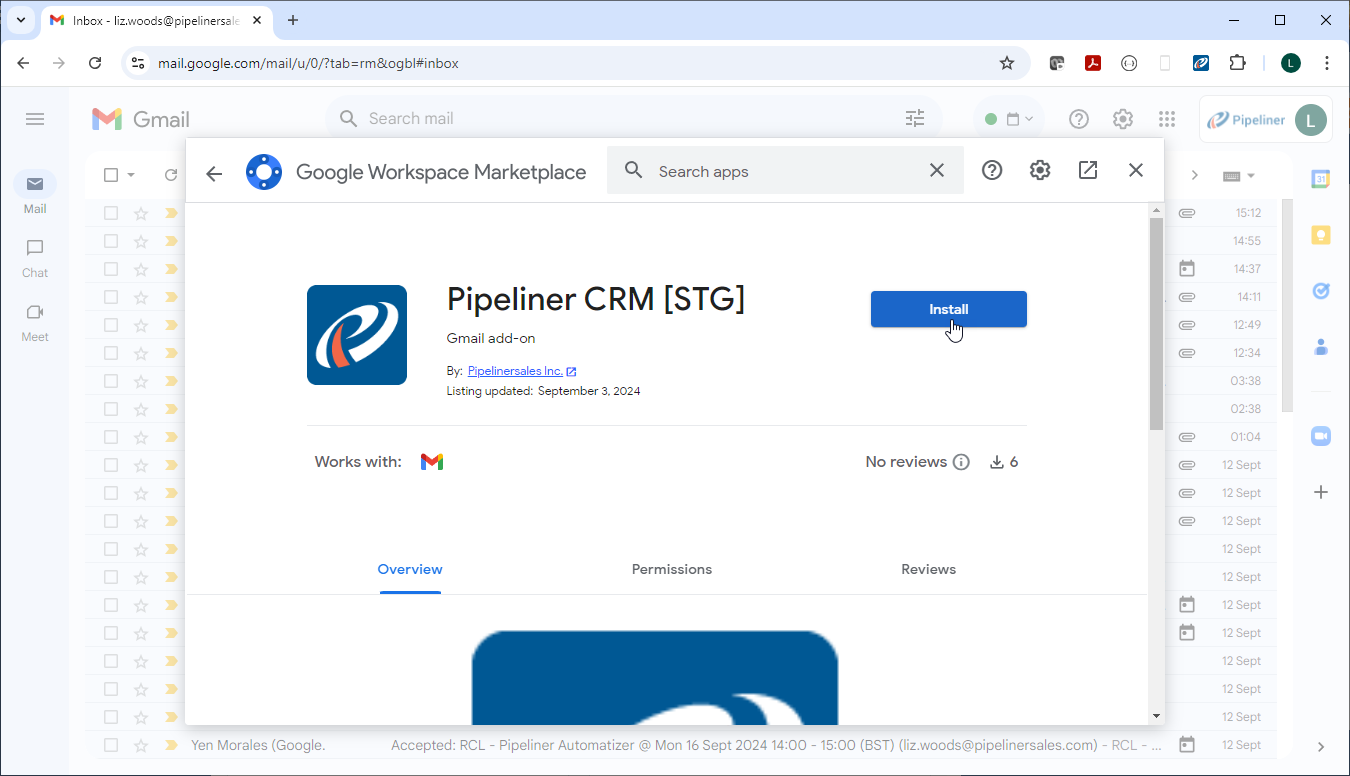Clear the Search apps field

tap(936, 171)
